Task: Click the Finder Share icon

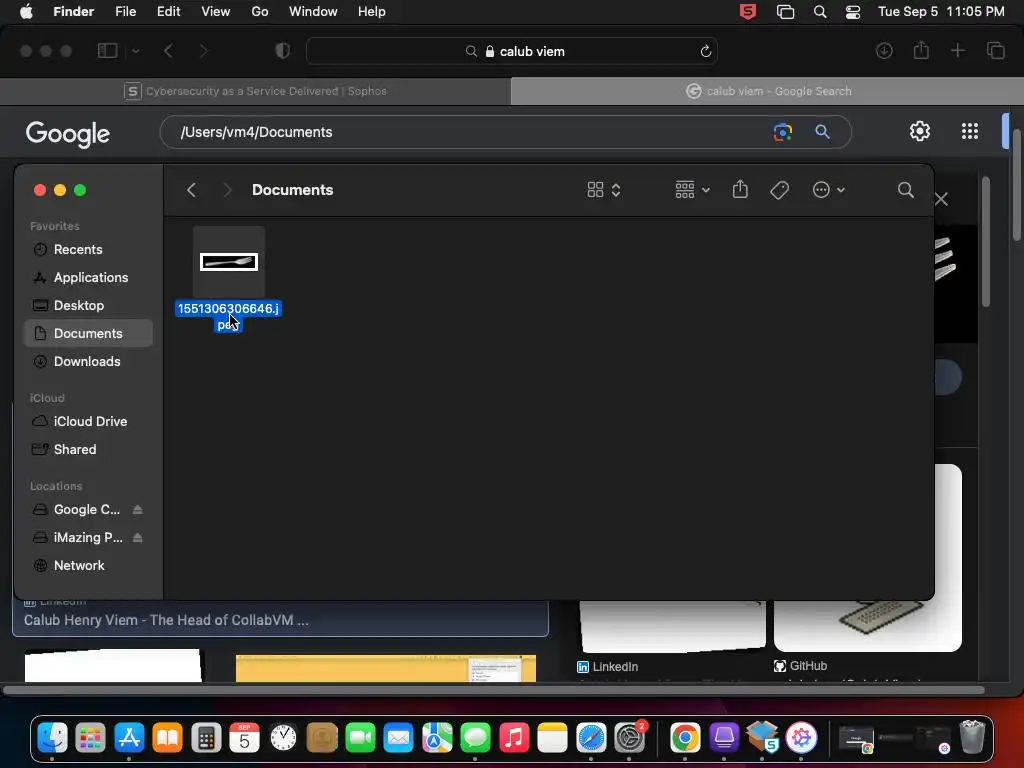Action: (740, 189)
